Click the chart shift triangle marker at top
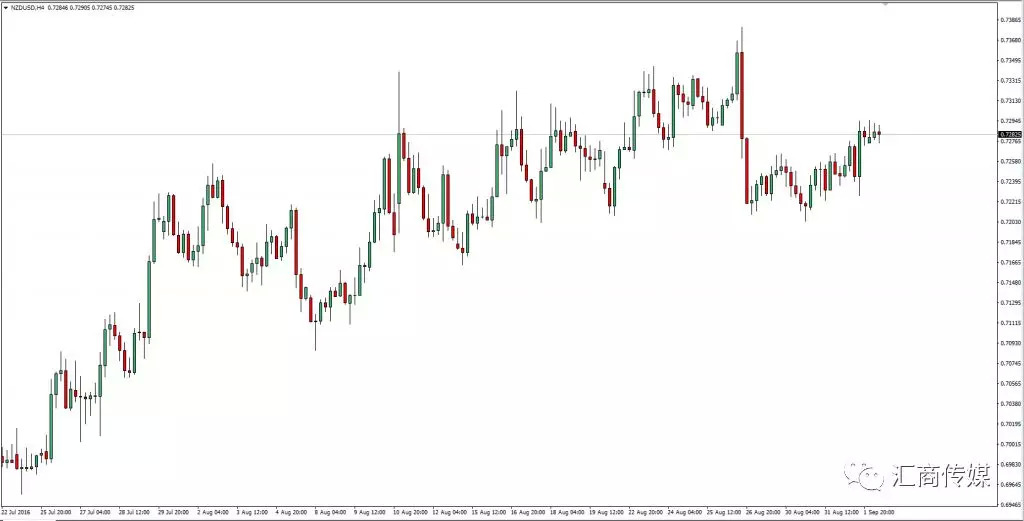Viewport: 1024px width, 521px height. pos(884,4)
